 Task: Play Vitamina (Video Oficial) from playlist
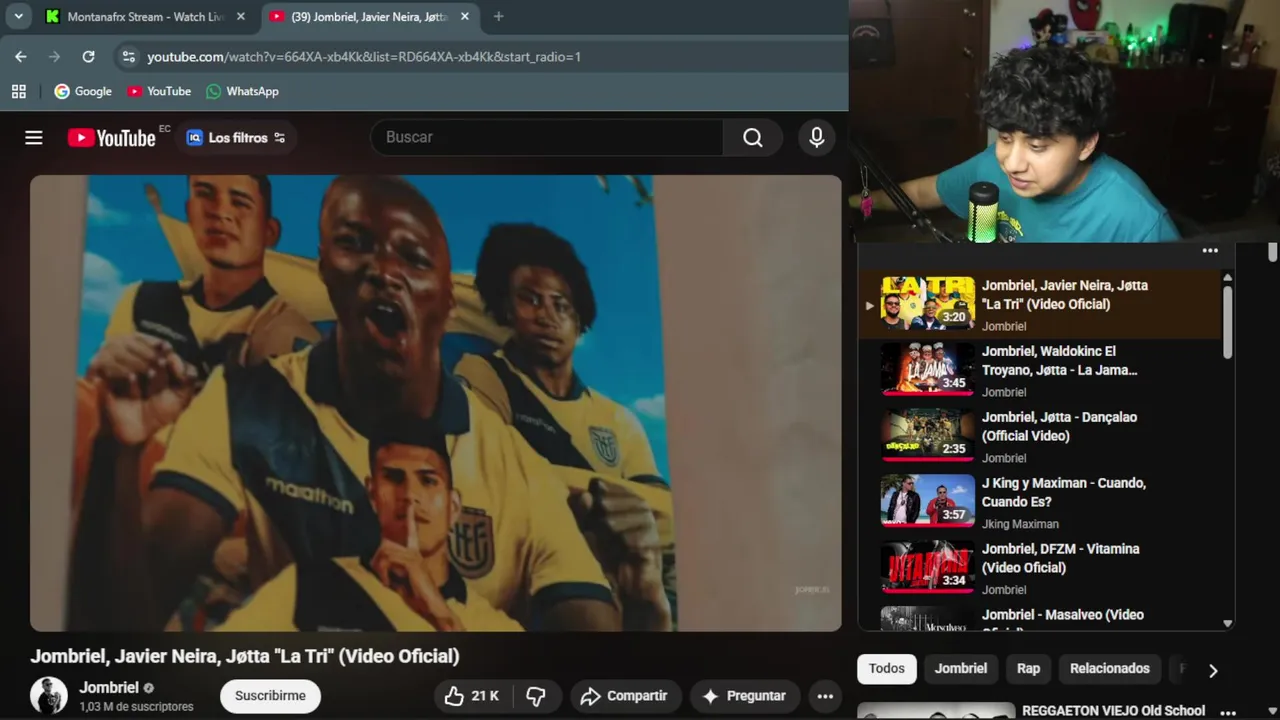1040,568
